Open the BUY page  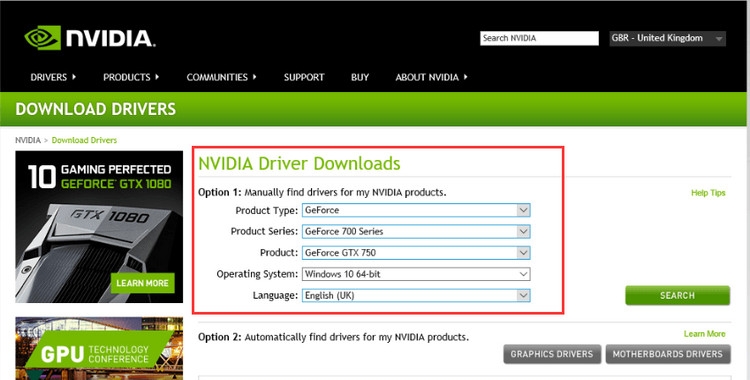360,77
